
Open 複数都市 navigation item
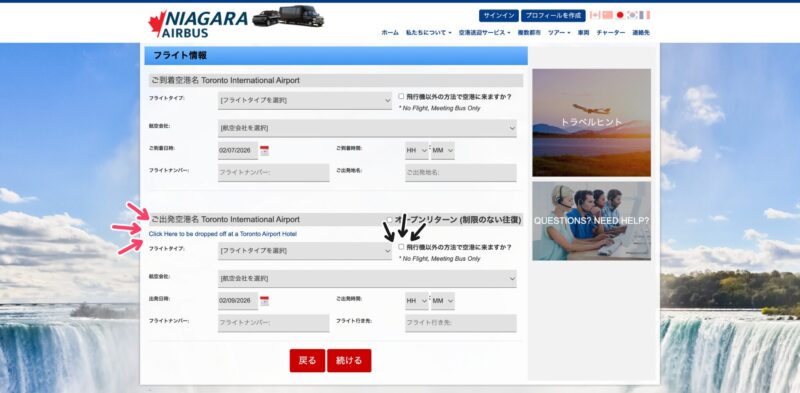click(529, 33)
